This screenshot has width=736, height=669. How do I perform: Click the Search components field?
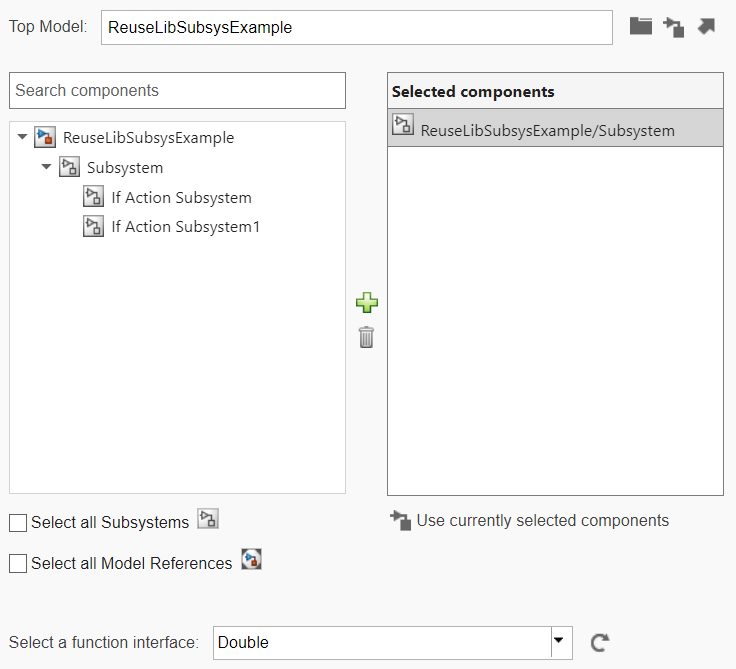(x=177, y=90)
